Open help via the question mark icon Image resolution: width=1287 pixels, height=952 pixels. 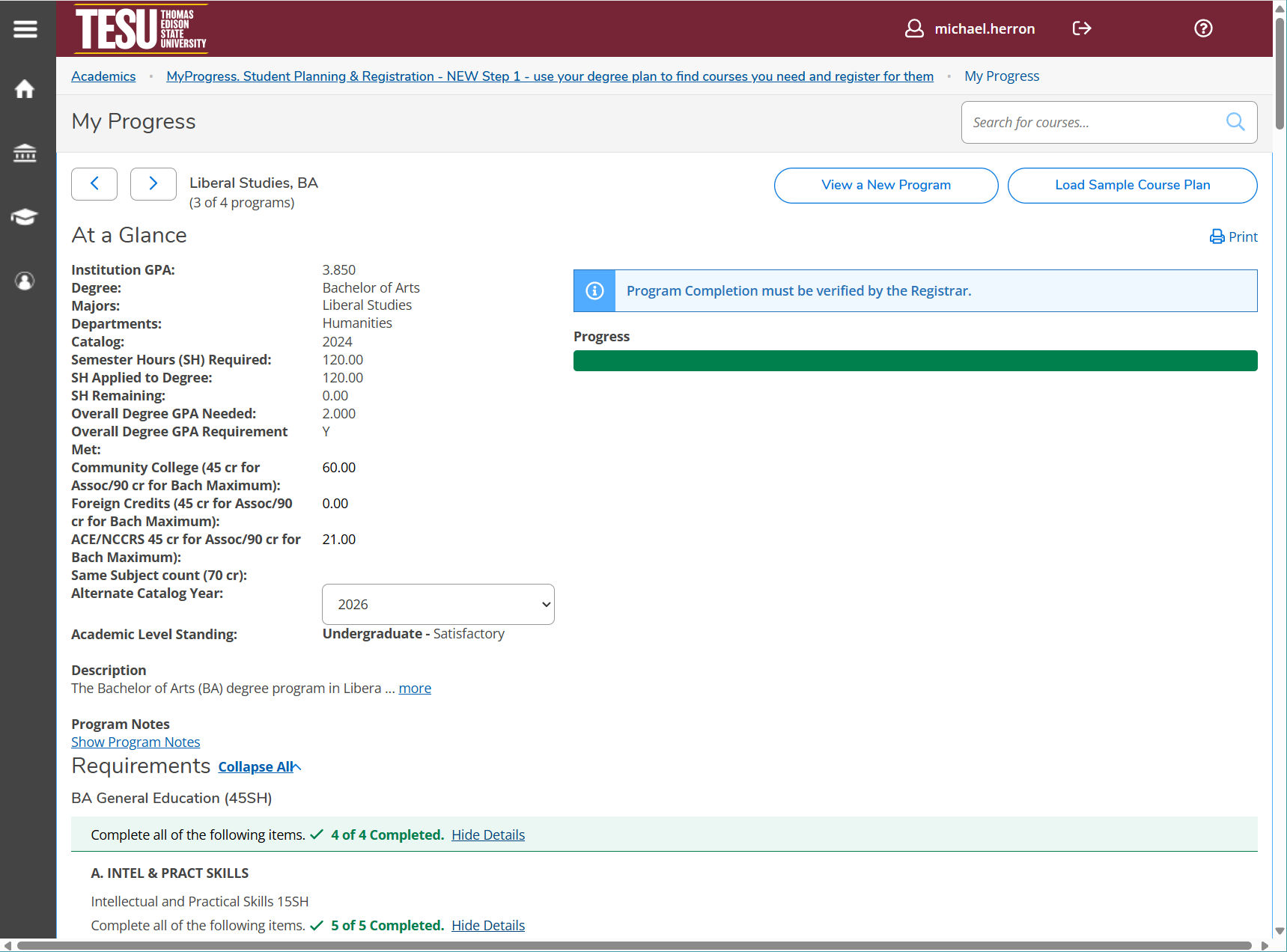click(1203, 28)
